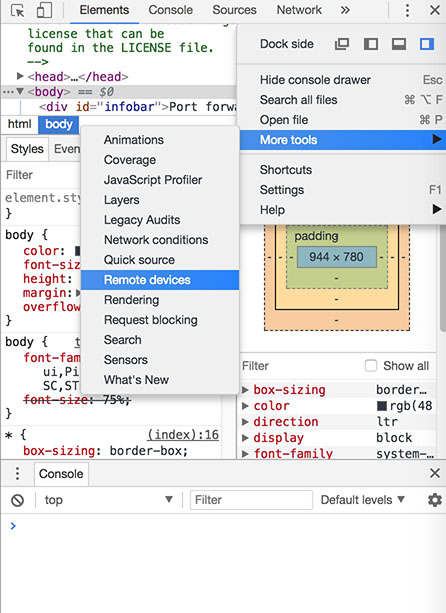Open Settings from the menu

click(342, 190)
